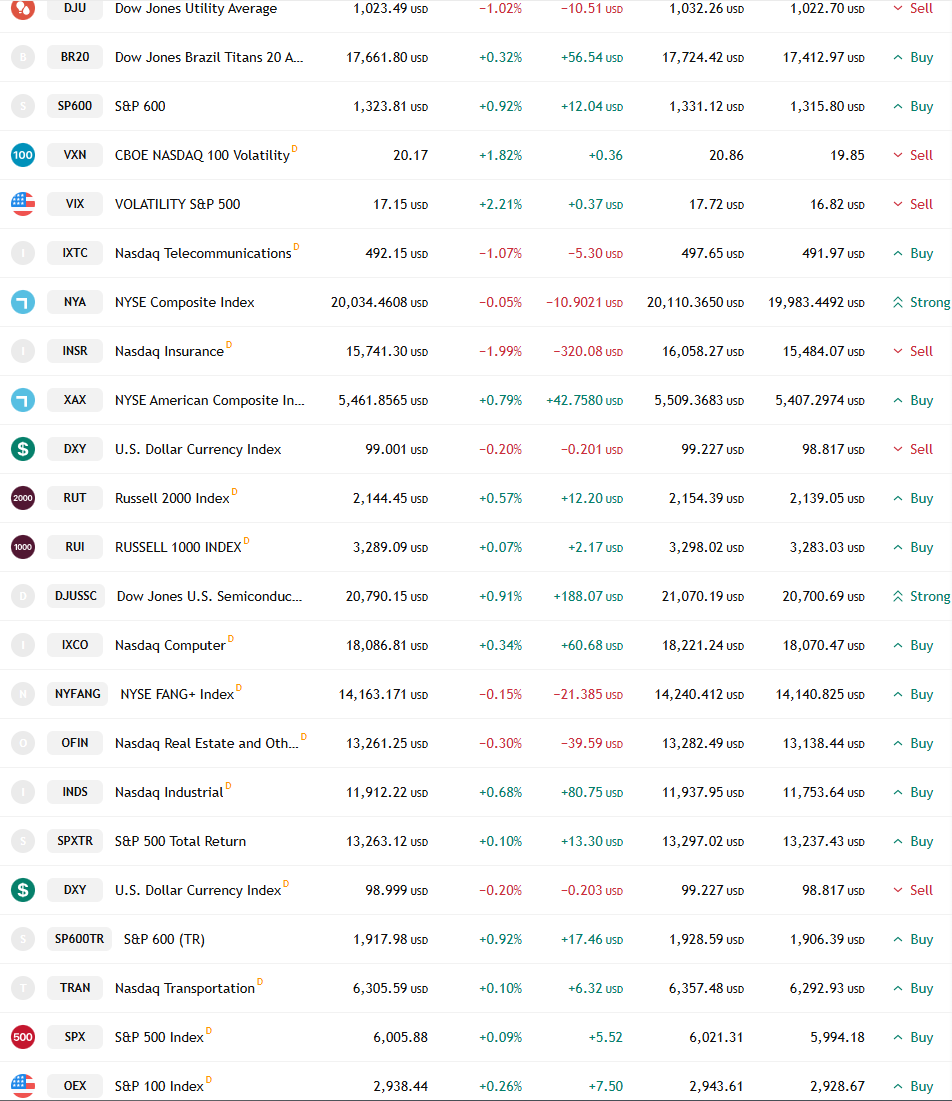952x1101 pixels.
Task: Click Nasdaq Computer index name
Action: (x=170, y=645)
